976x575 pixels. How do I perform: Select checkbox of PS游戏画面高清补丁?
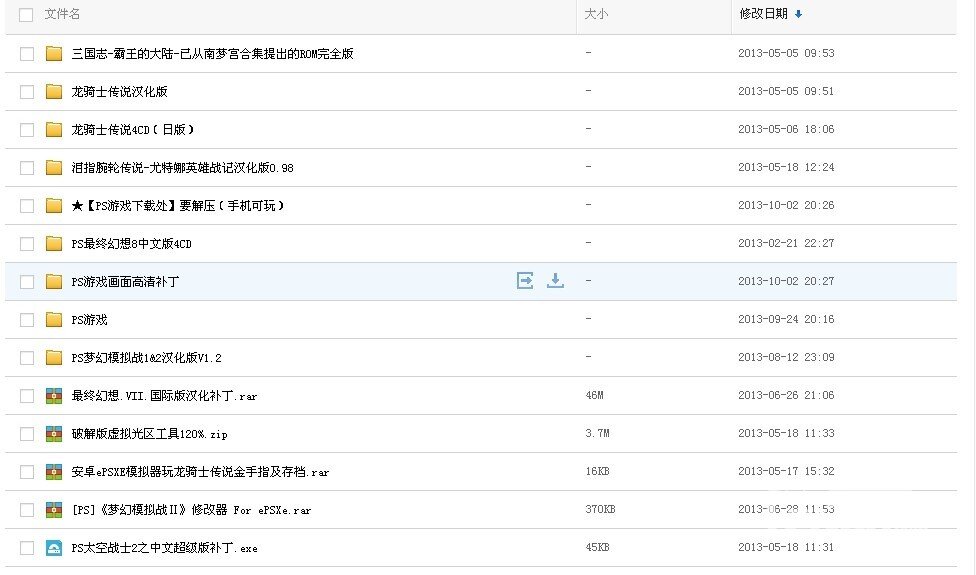[x=27, y=282]
